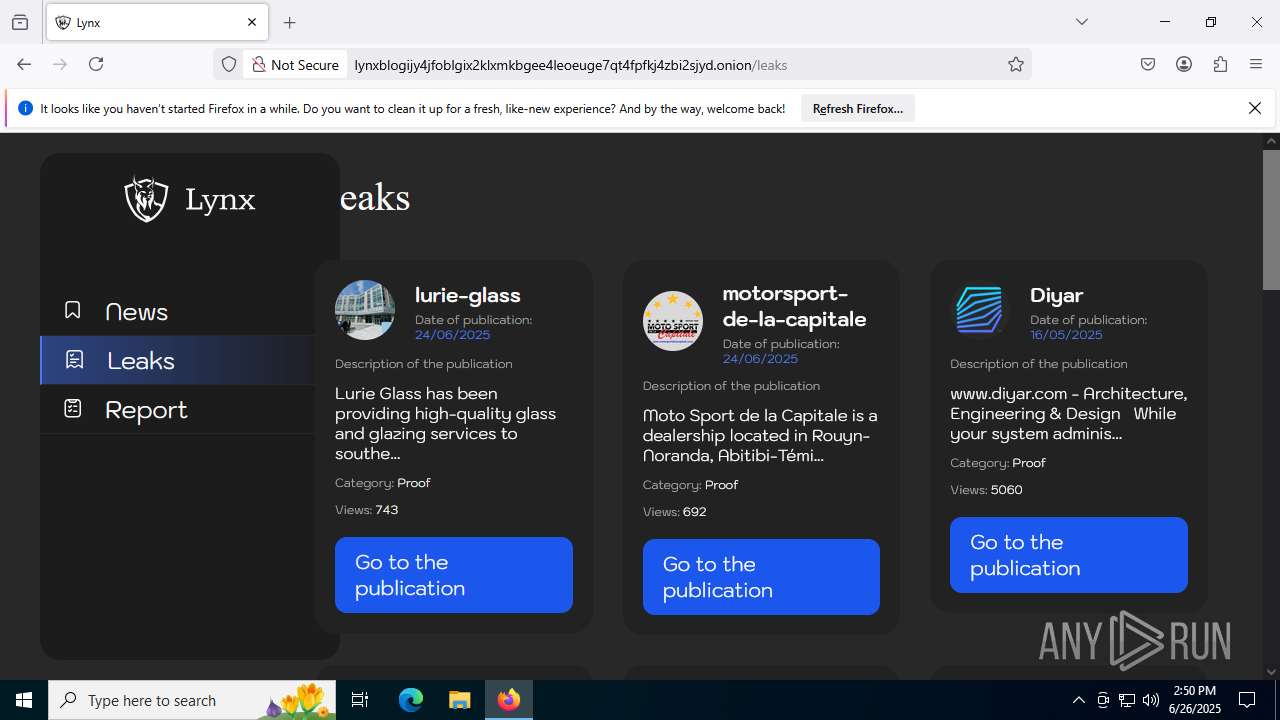Go back with browser back arrow
This screenshot has width=1280, height=720.
pyautogui.click(x=24, y=64)
